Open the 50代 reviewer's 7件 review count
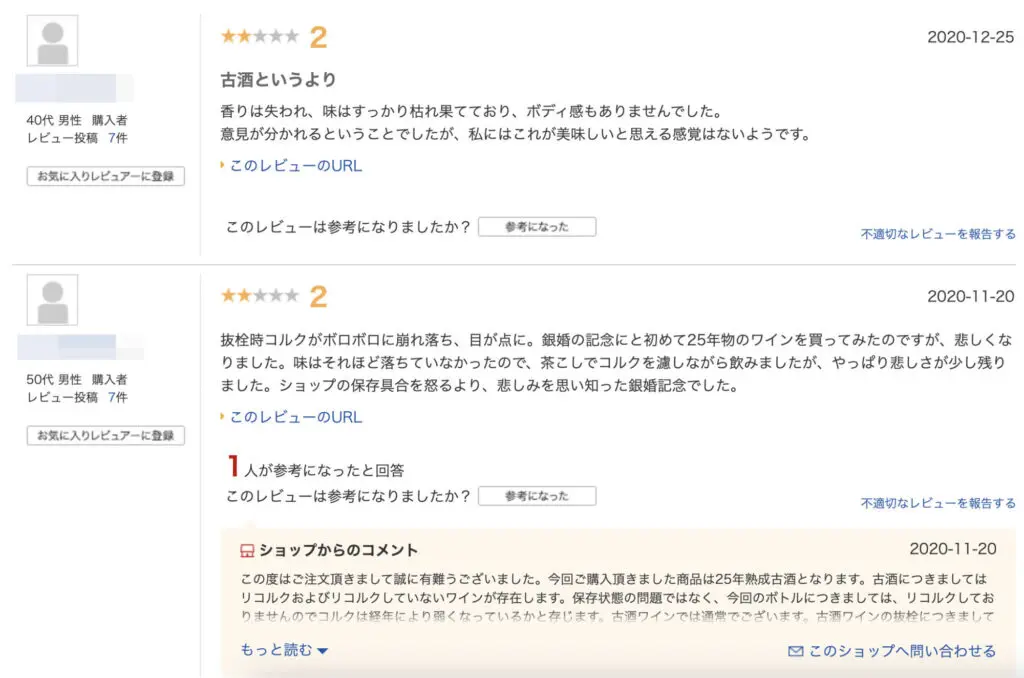Image resolution: width=1024 pixels, height=678 pixels. pyautogui.click(x=117, y=397)
